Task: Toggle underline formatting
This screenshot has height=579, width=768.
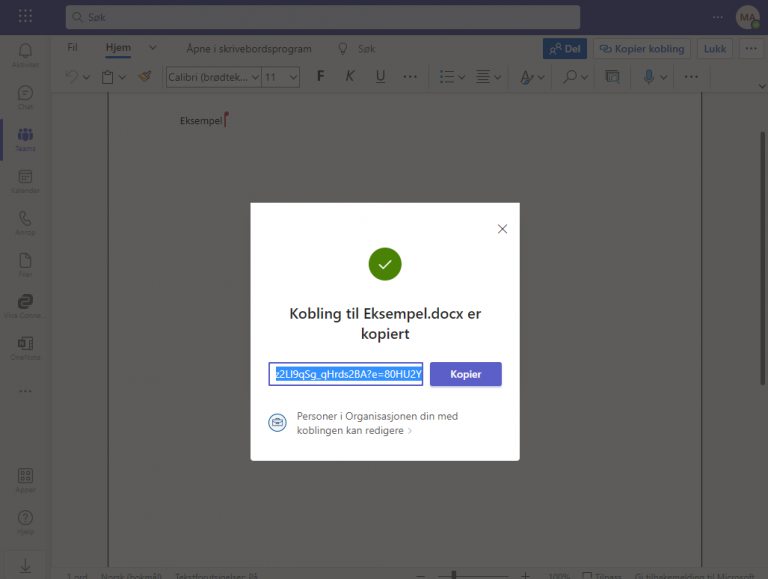Action: (x=380, y=77)
